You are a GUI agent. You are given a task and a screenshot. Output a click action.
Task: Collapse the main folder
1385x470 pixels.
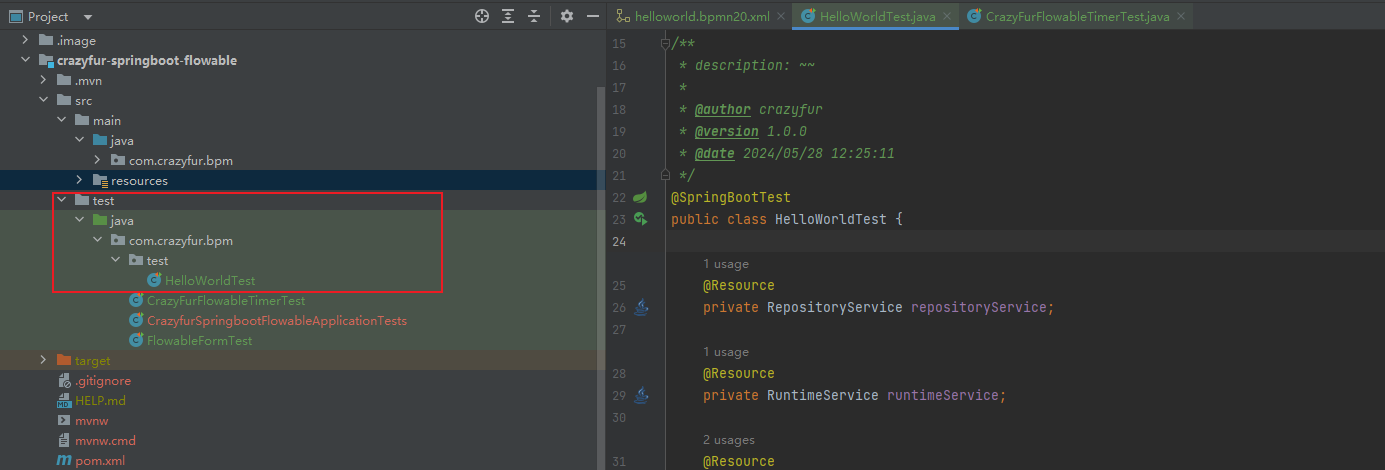tap(62, 120)
